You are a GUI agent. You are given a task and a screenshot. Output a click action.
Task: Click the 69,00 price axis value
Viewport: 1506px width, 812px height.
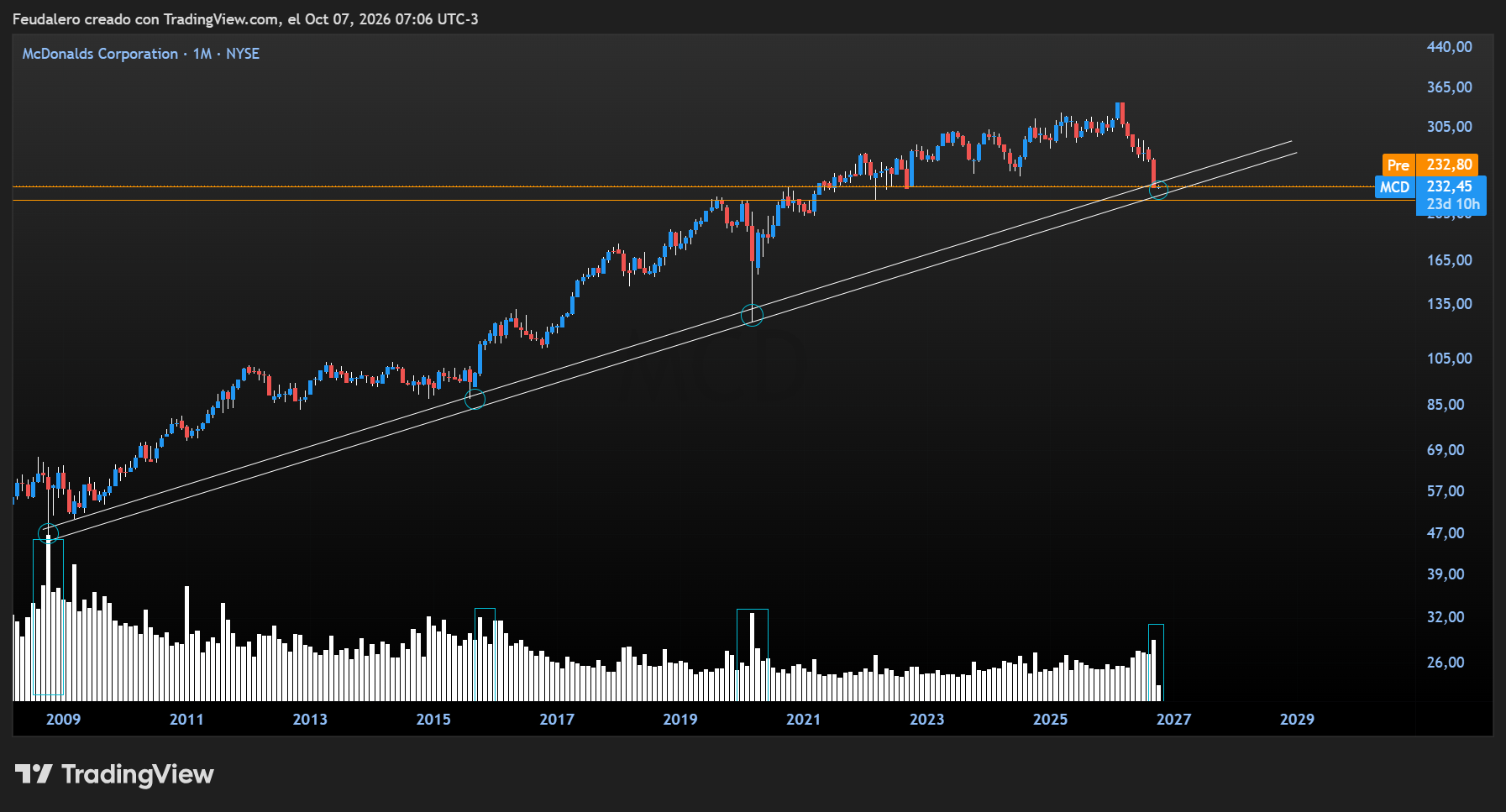1446,450
